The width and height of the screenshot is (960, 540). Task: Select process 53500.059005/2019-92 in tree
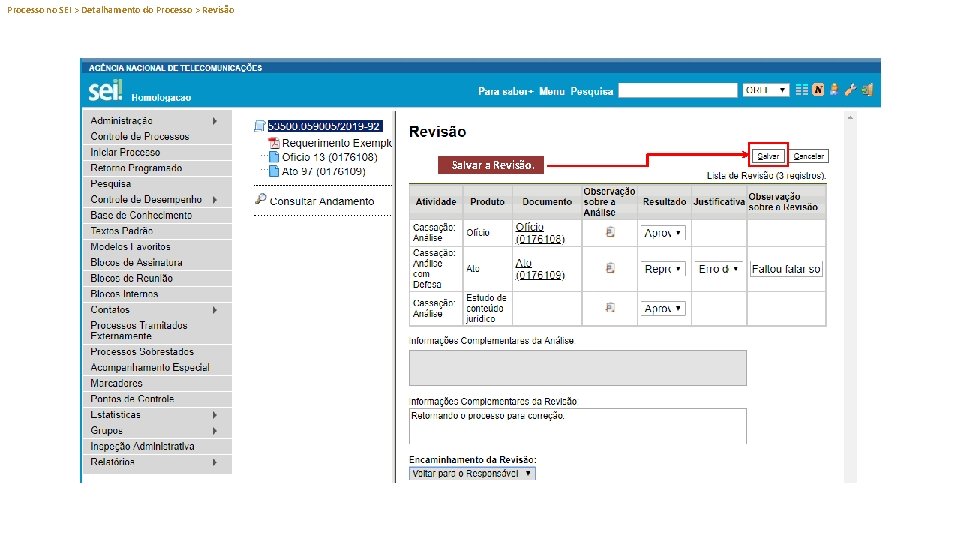324,126
